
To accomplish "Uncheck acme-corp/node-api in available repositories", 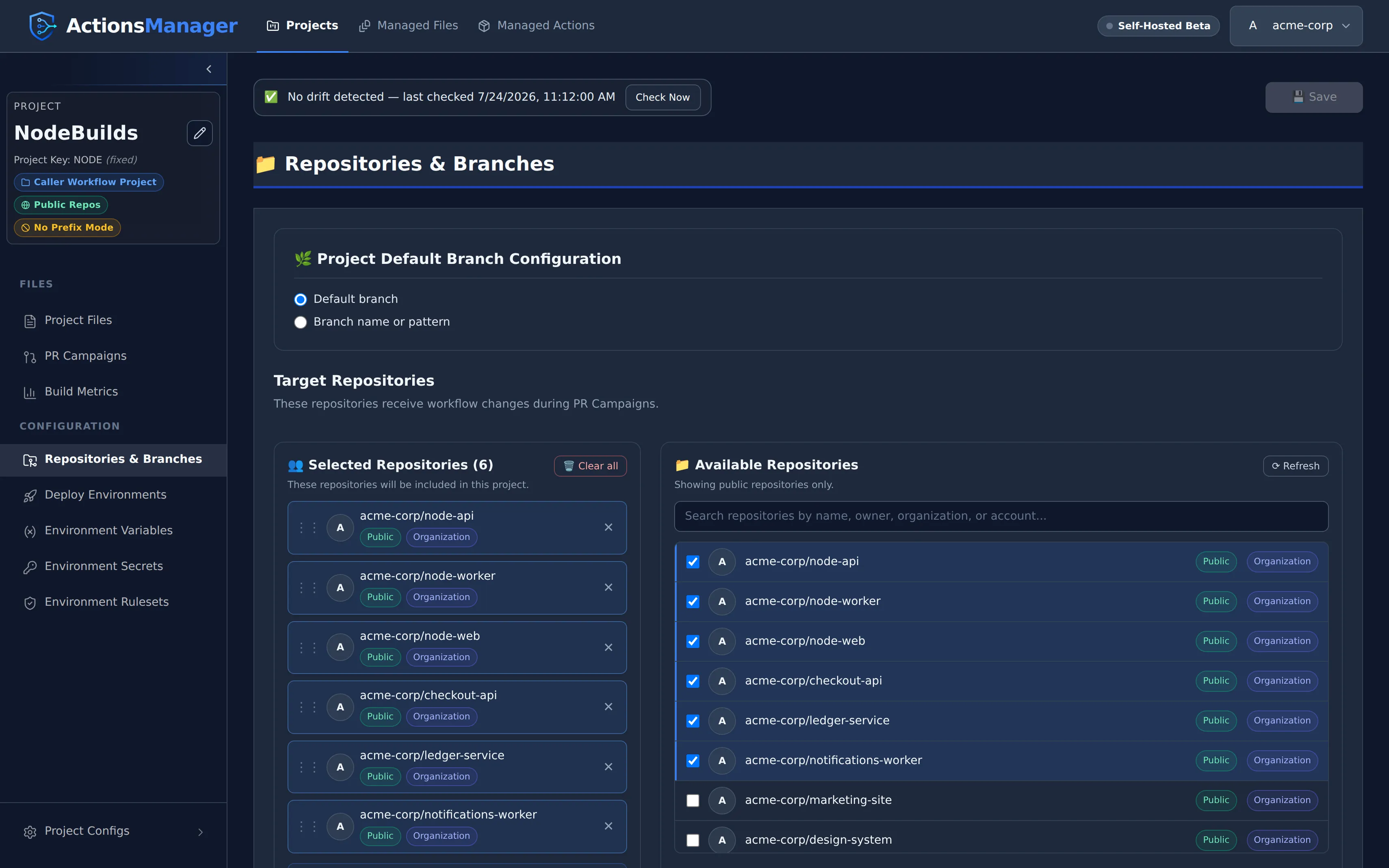I will pos(692,561).
